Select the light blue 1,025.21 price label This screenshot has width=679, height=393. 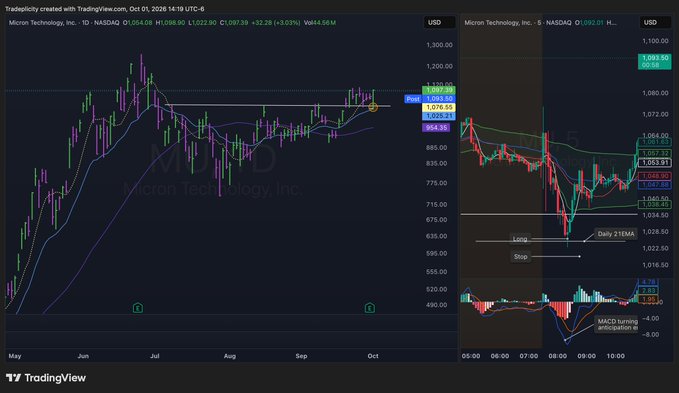point(439,116)
